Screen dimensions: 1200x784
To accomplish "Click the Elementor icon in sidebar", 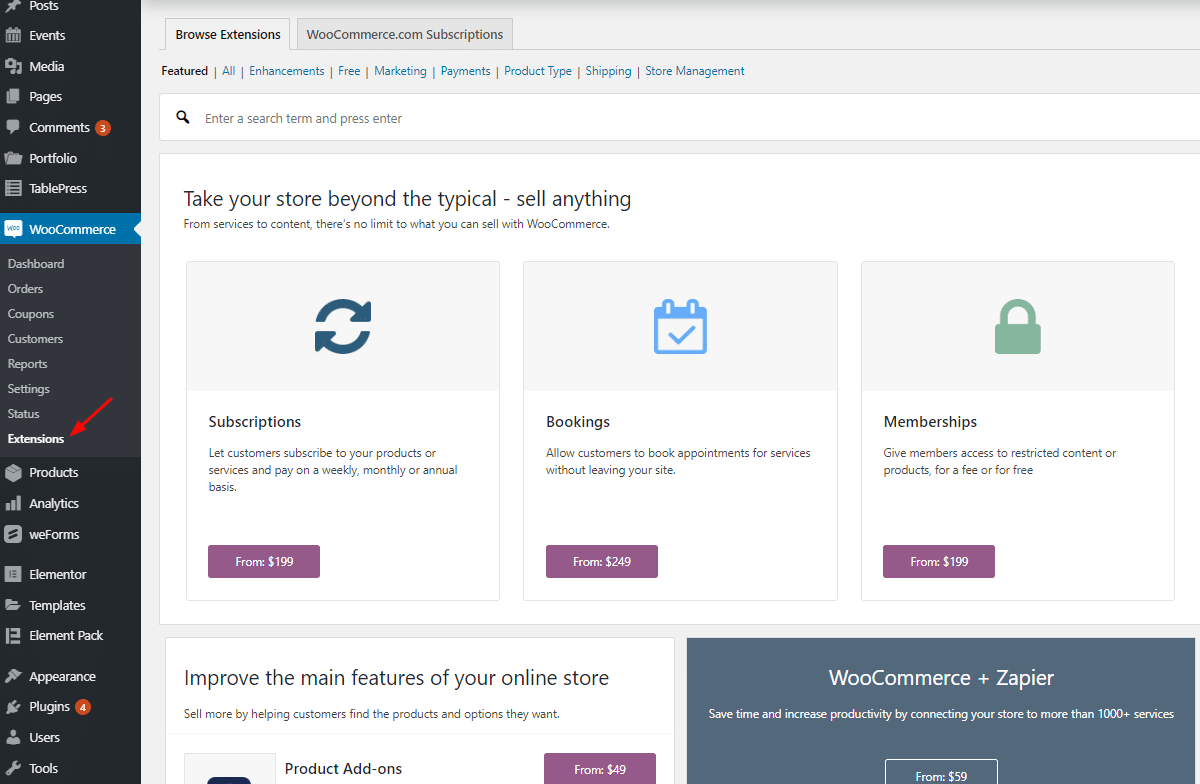I will point(13,574).
